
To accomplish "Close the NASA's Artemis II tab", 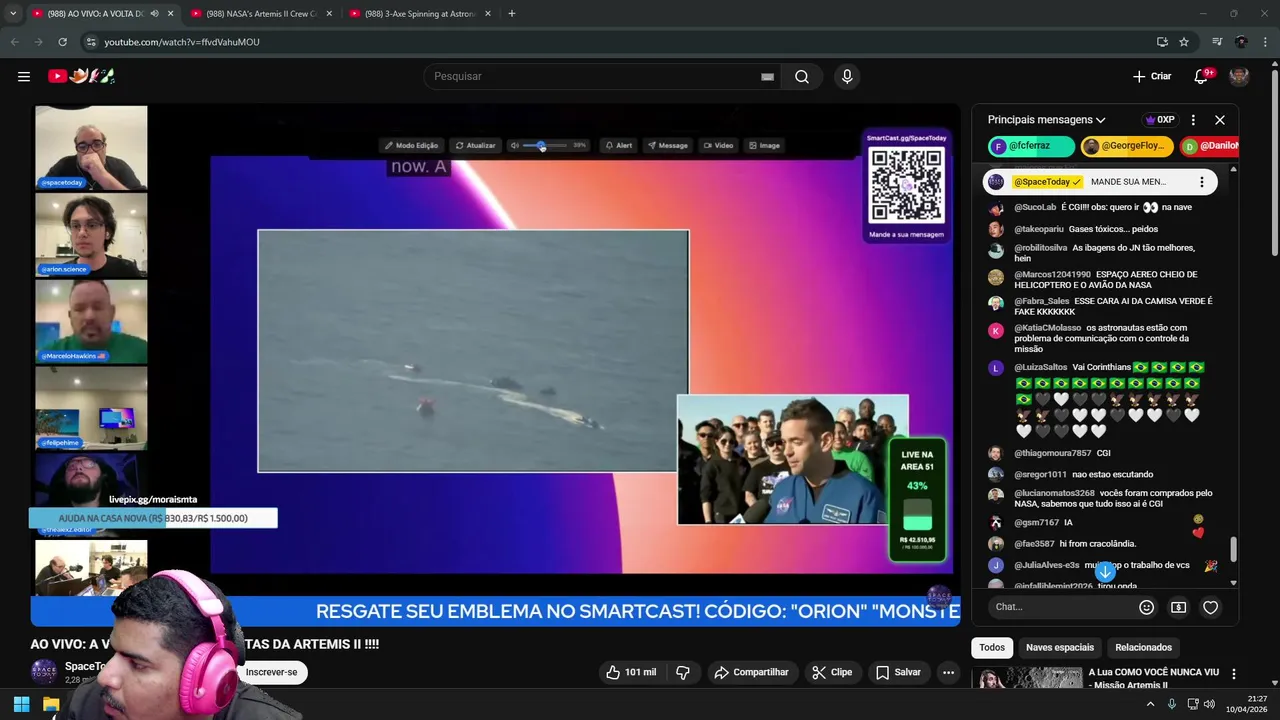I will click(x=329, y=14).
